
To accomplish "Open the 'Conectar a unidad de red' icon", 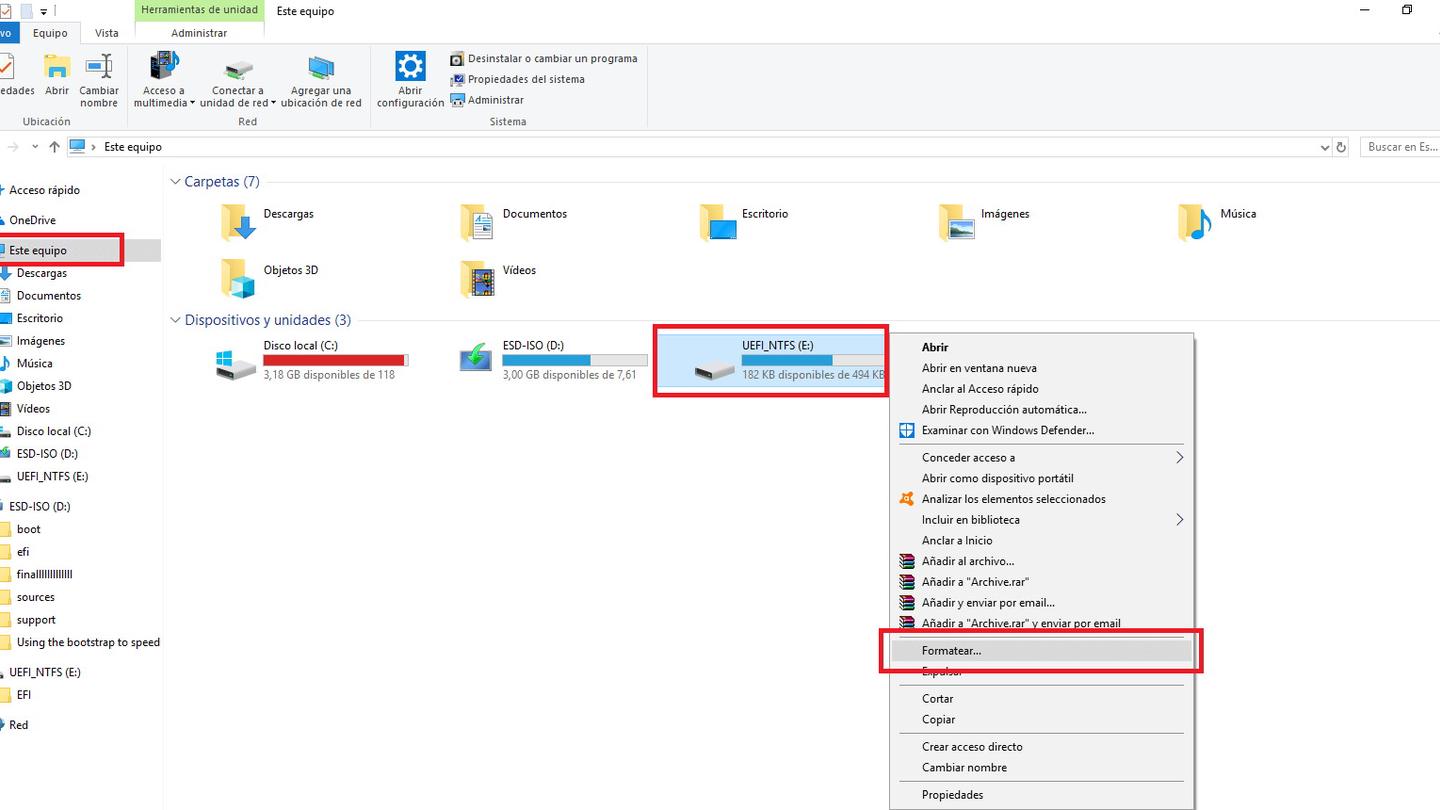I will 237,72.
